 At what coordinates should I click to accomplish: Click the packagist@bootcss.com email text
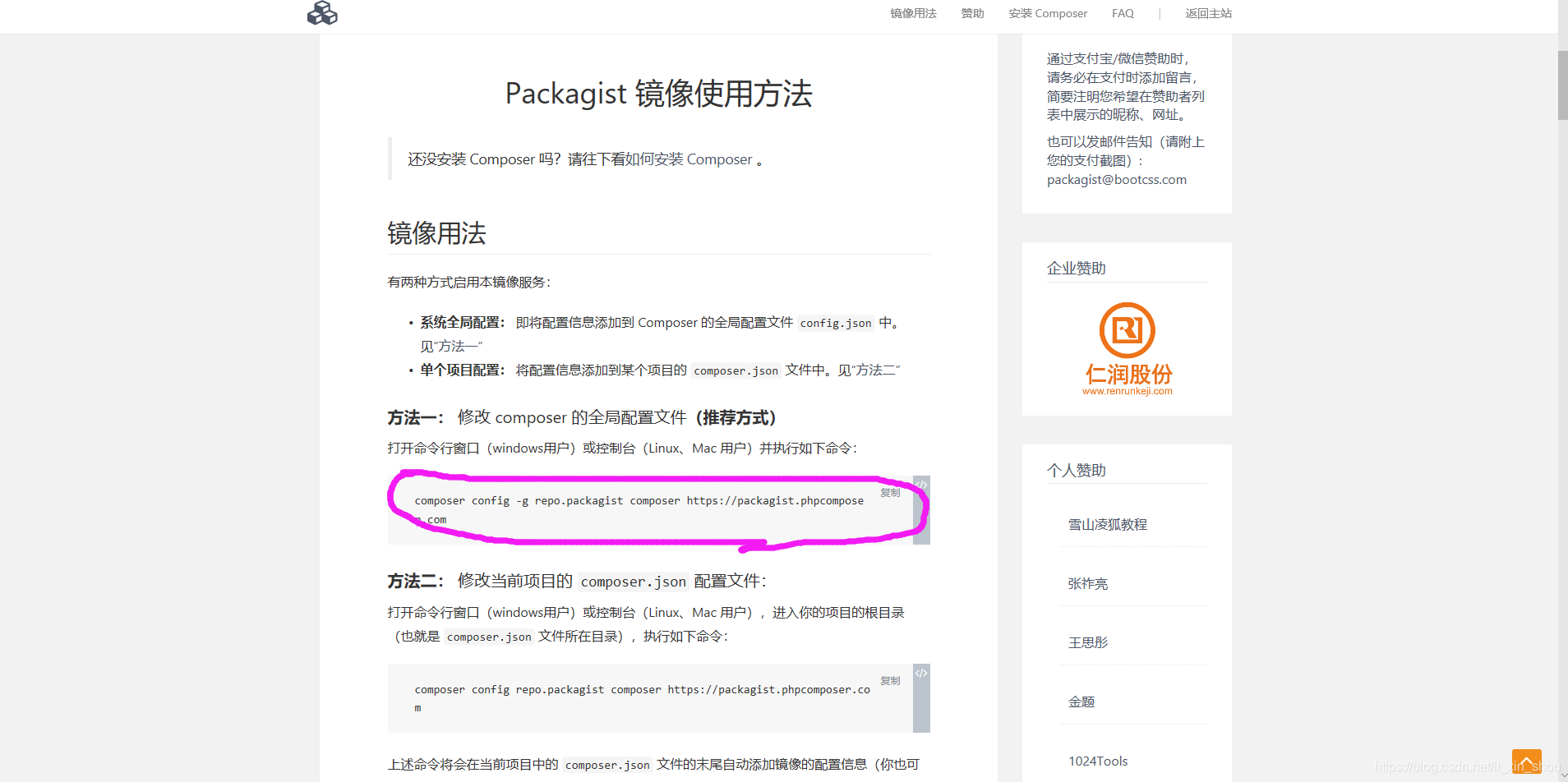[1116, 179]
